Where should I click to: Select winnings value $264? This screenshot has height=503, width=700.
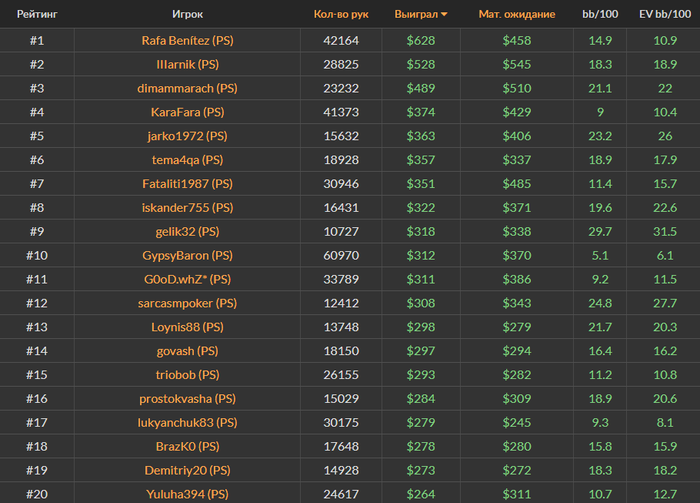(421, 494)
